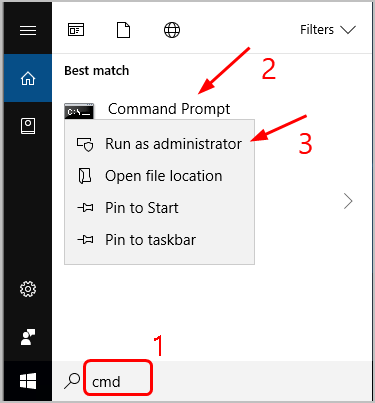Filter results by Apps icon
The image size is (375, 403).
click(76, 30)
